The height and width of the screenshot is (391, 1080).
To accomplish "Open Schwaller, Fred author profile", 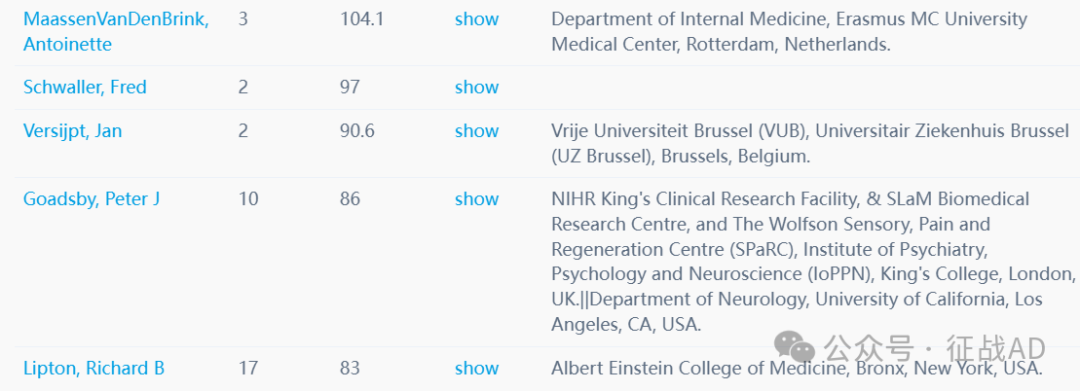I will [x=85, y=87].
